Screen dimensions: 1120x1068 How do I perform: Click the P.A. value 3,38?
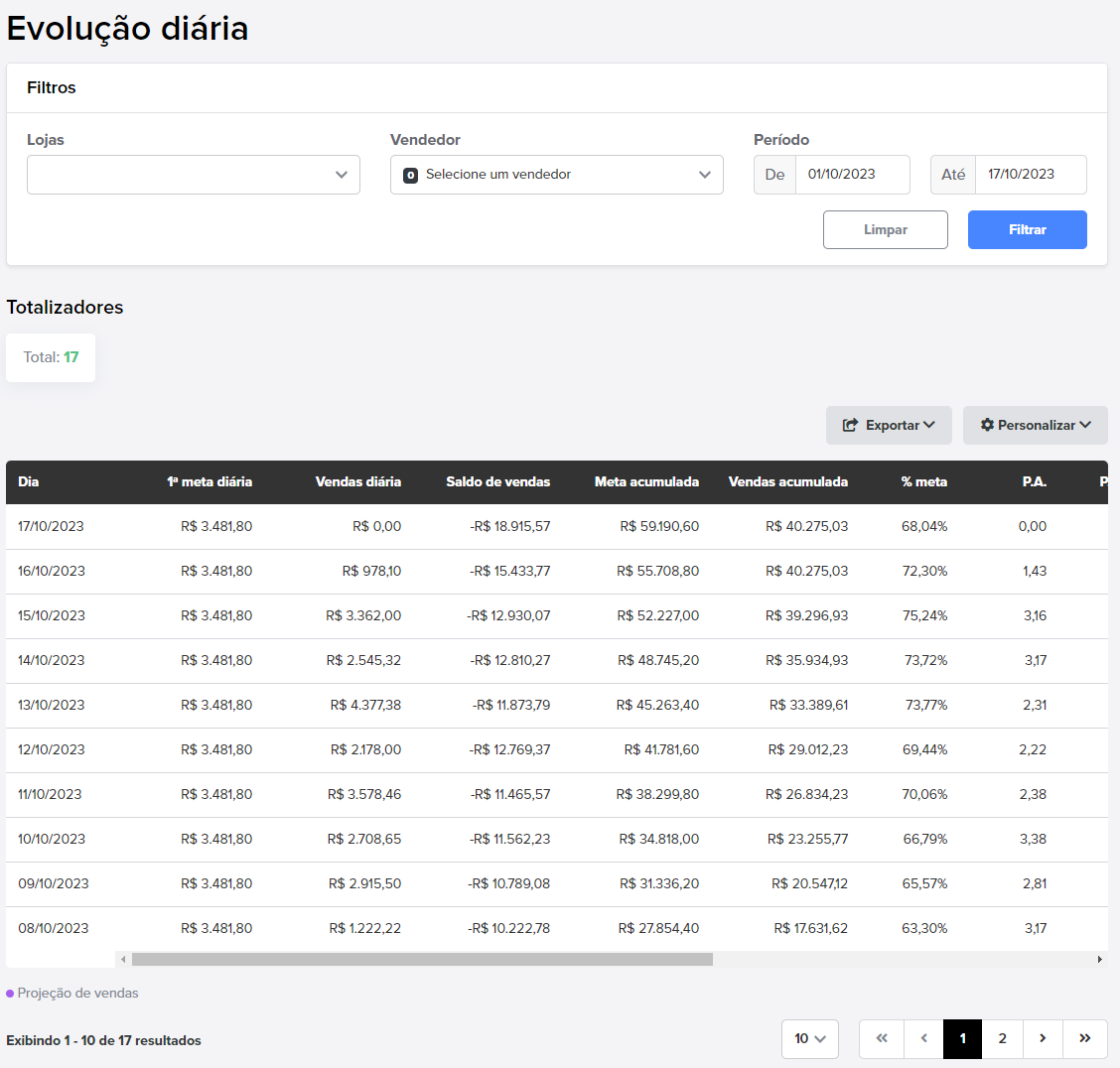click(x=1033, y=839)
